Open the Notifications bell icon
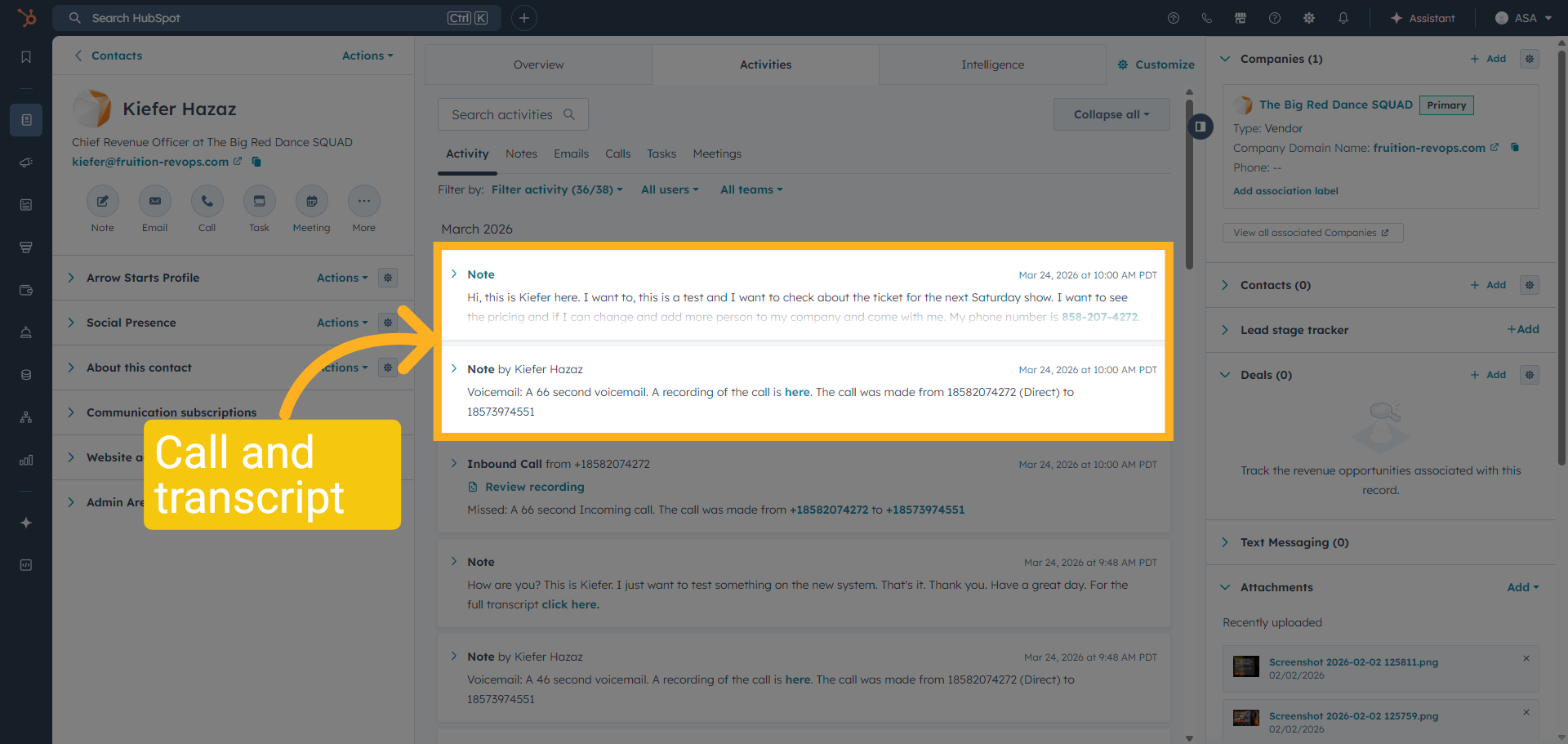The image size is (1568, 744). pyautogui.click(x=1343, y=18)
